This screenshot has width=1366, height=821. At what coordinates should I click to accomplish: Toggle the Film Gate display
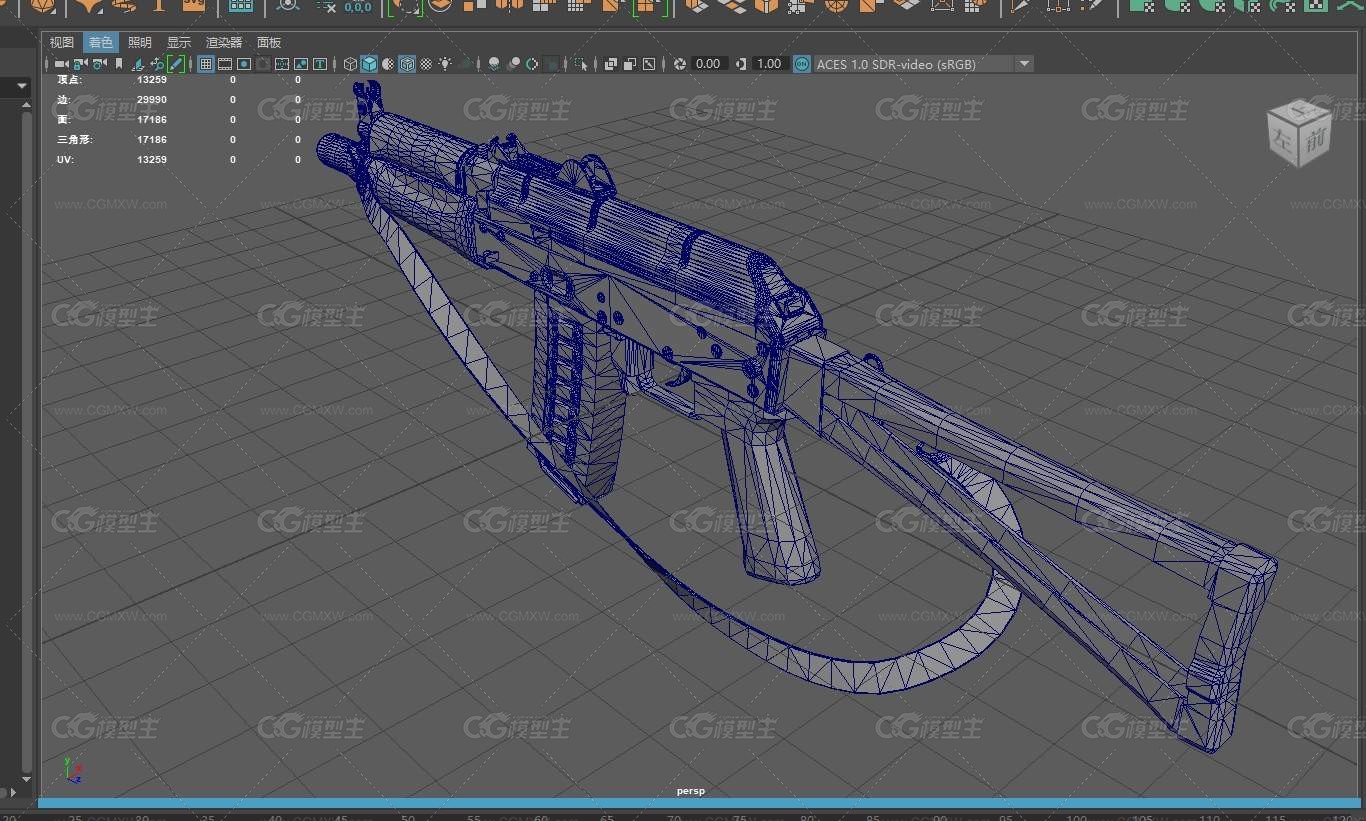[225, 64]
